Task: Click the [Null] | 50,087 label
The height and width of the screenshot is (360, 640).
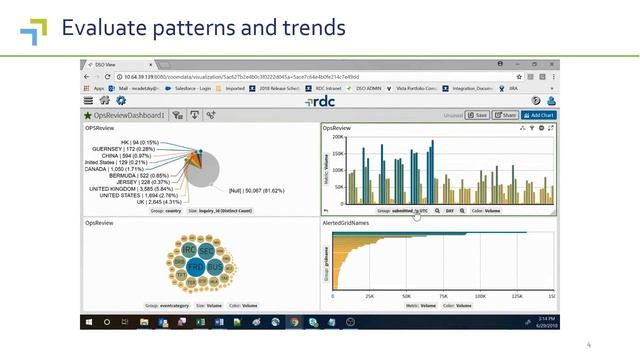Action: point(256,191)
